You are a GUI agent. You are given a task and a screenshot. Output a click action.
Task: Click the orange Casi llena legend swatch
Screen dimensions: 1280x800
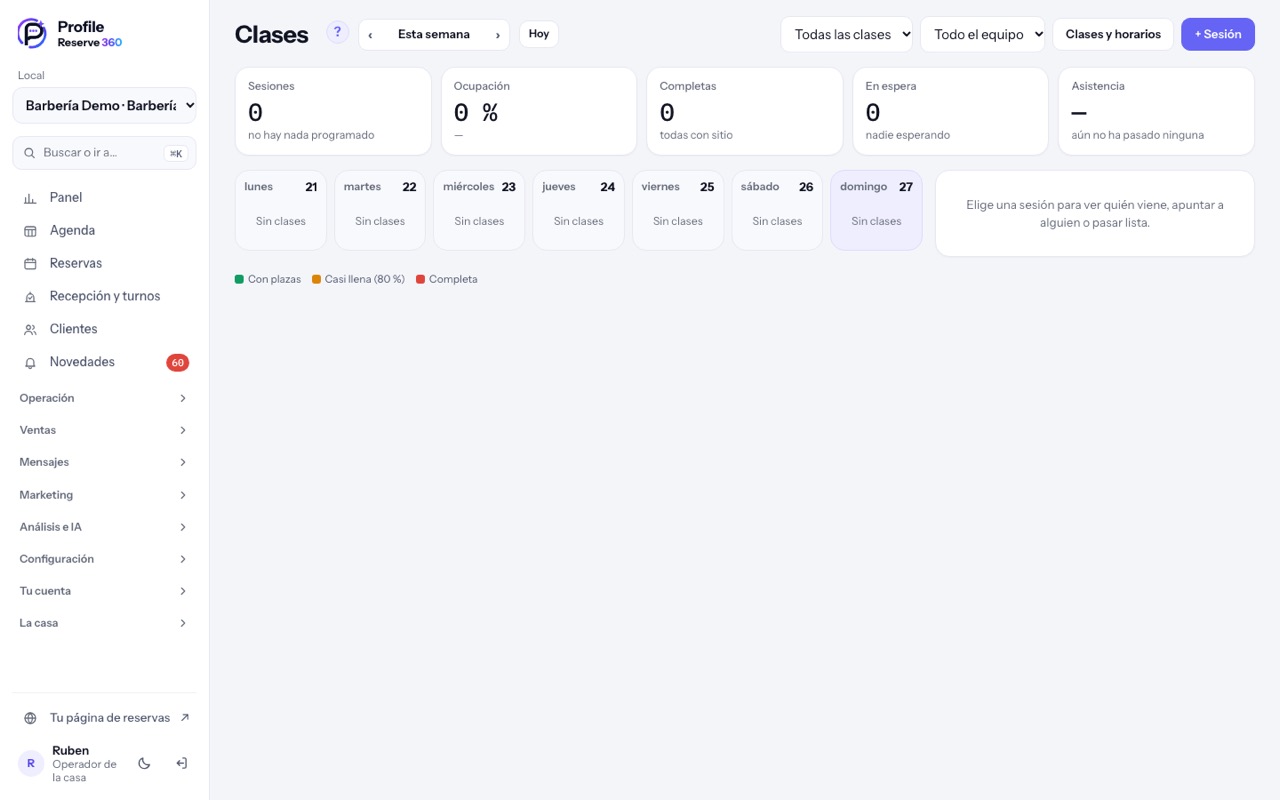coord(316,279)
